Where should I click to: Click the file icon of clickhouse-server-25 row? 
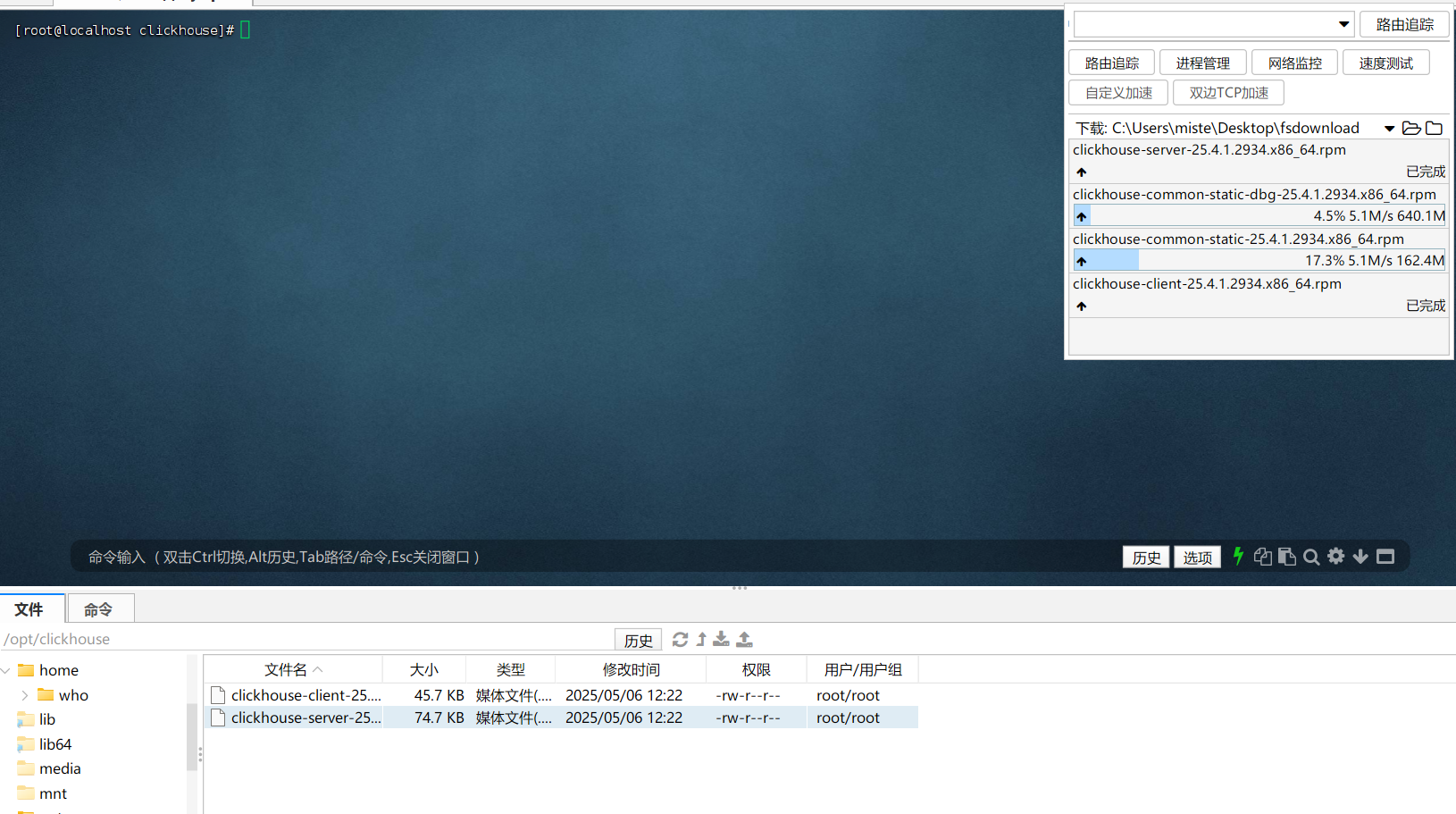point(217,717)
